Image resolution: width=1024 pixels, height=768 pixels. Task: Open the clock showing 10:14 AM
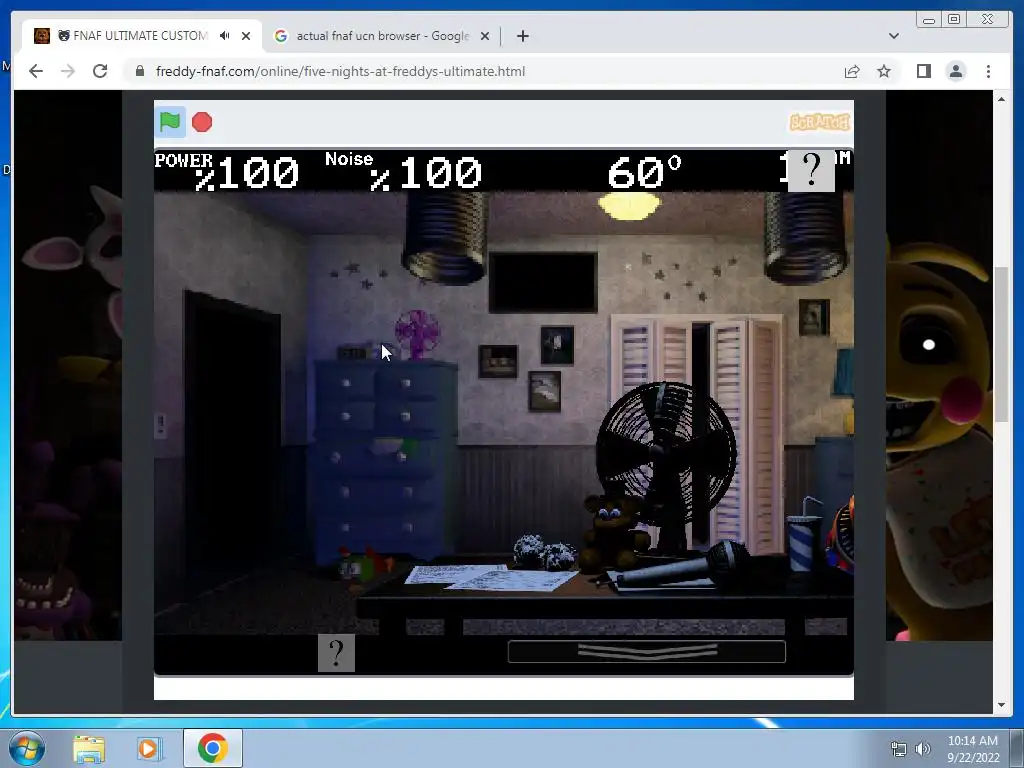tap(972, 748)
